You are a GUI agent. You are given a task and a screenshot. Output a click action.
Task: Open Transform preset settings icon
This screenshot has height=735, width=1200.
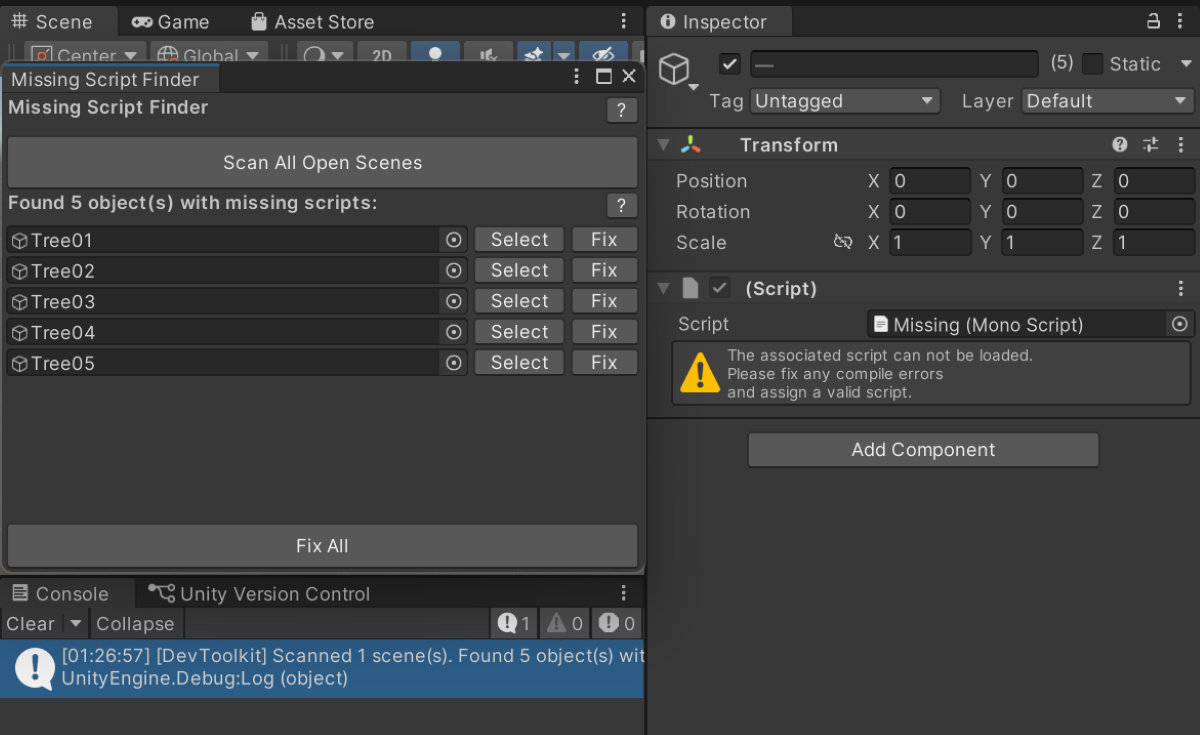pos(1151,145)
